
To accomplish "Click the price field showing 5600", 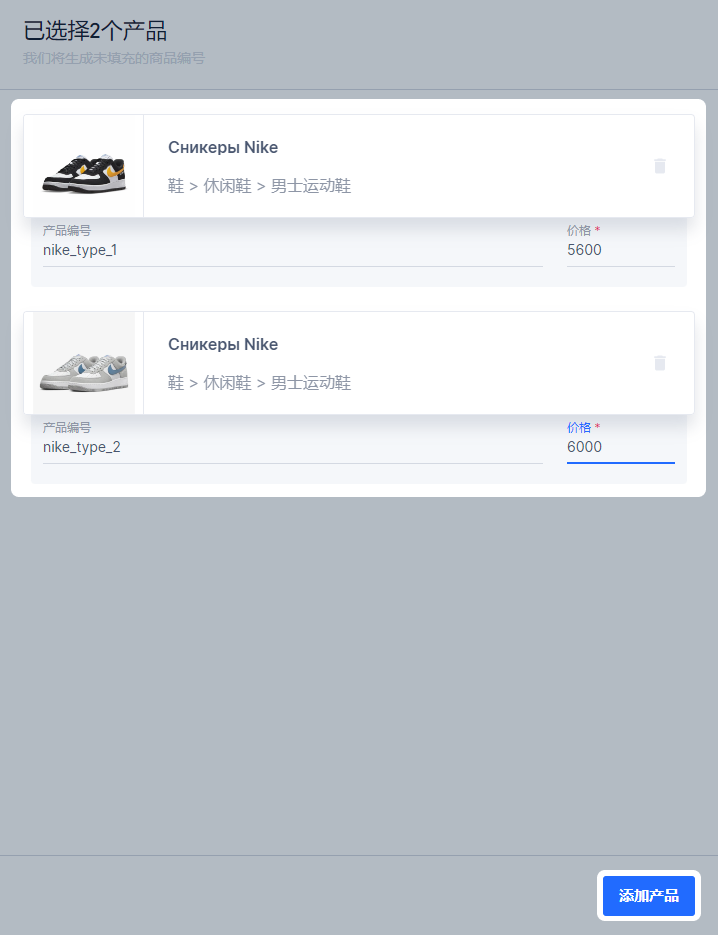I will point(620,250).
